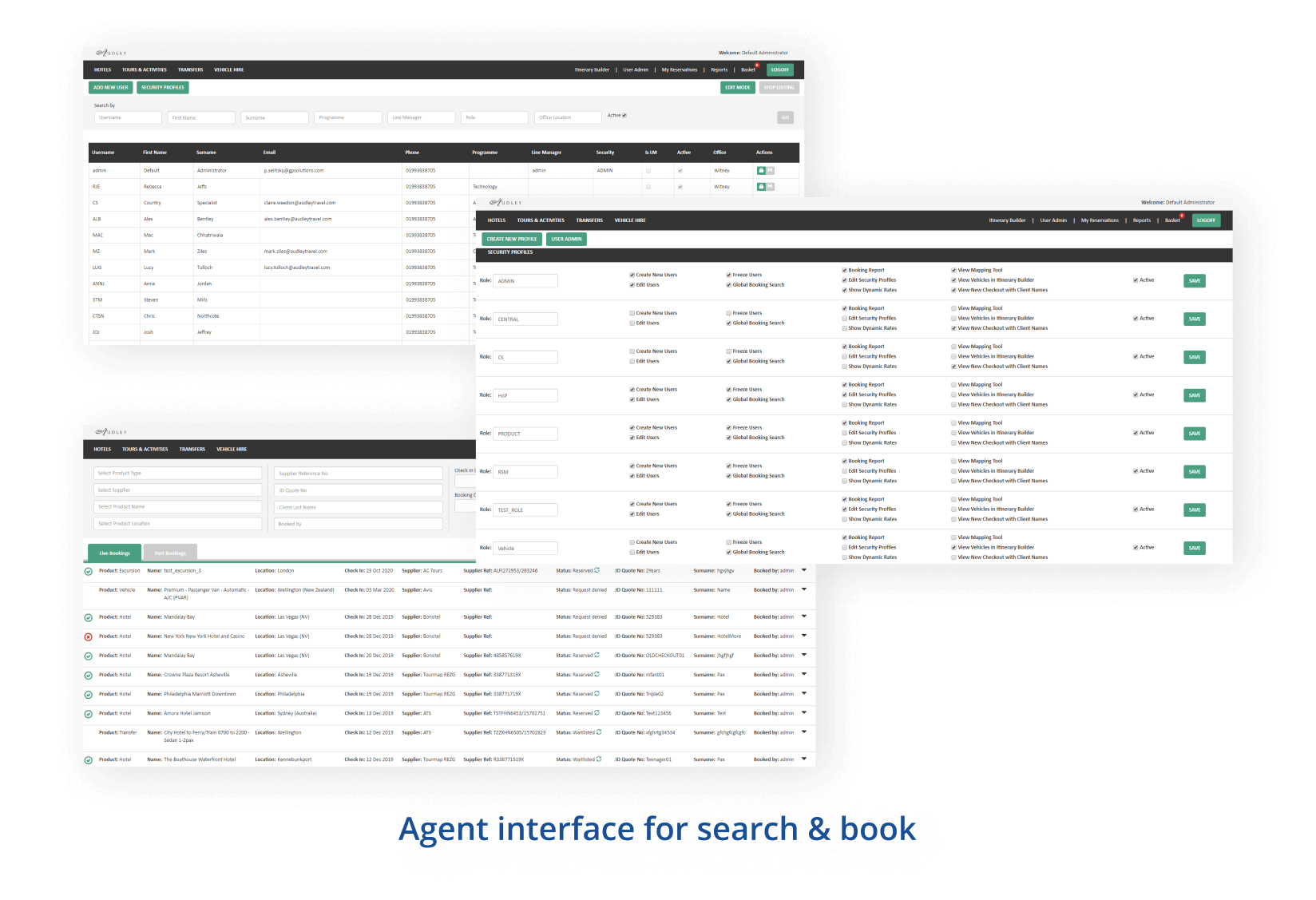Screen dimensions: 1316x900
Task: Click Office Location search field
Action: 568,117
